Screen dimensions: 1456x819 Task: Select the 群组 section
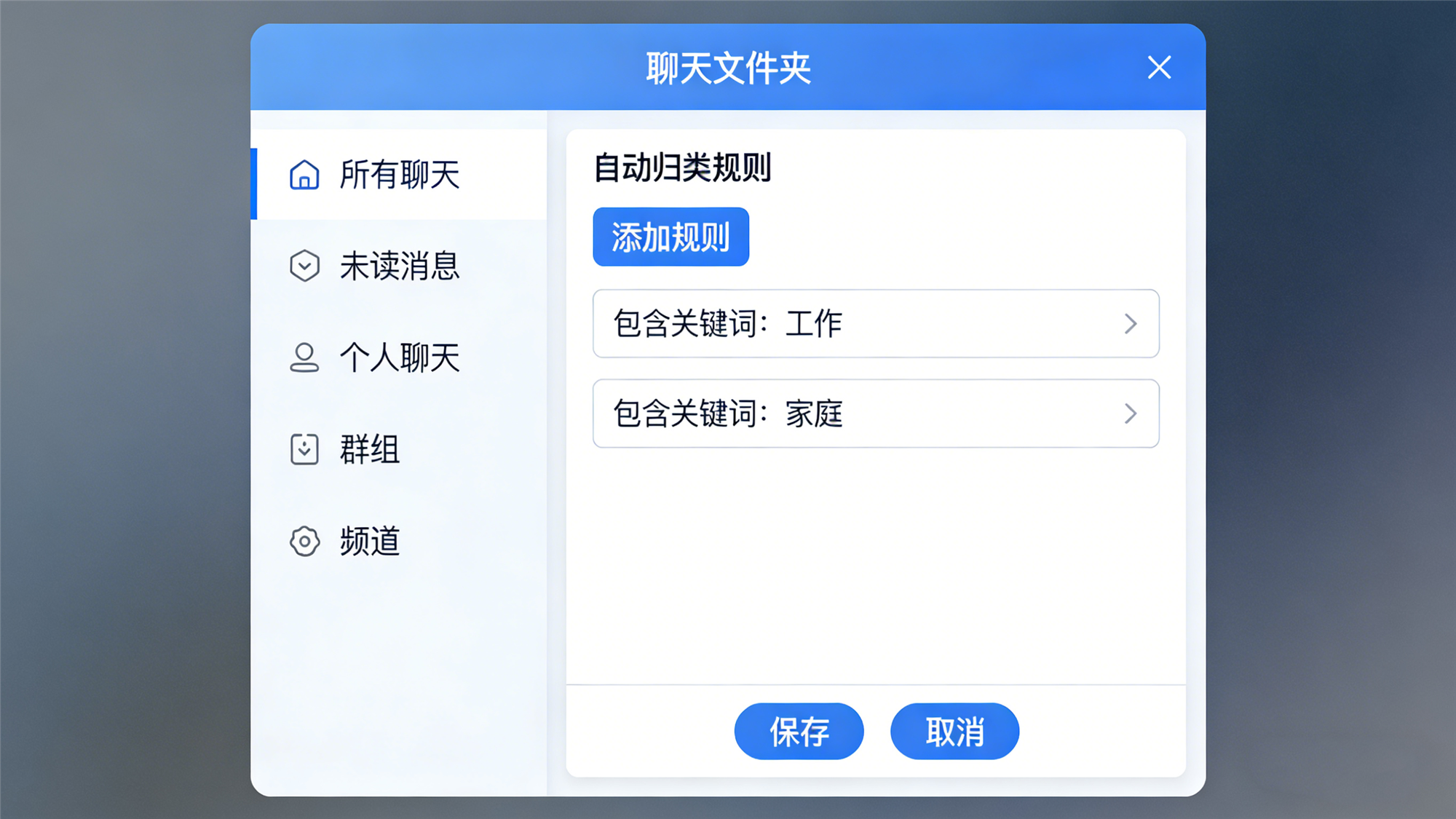pos(368,450)
